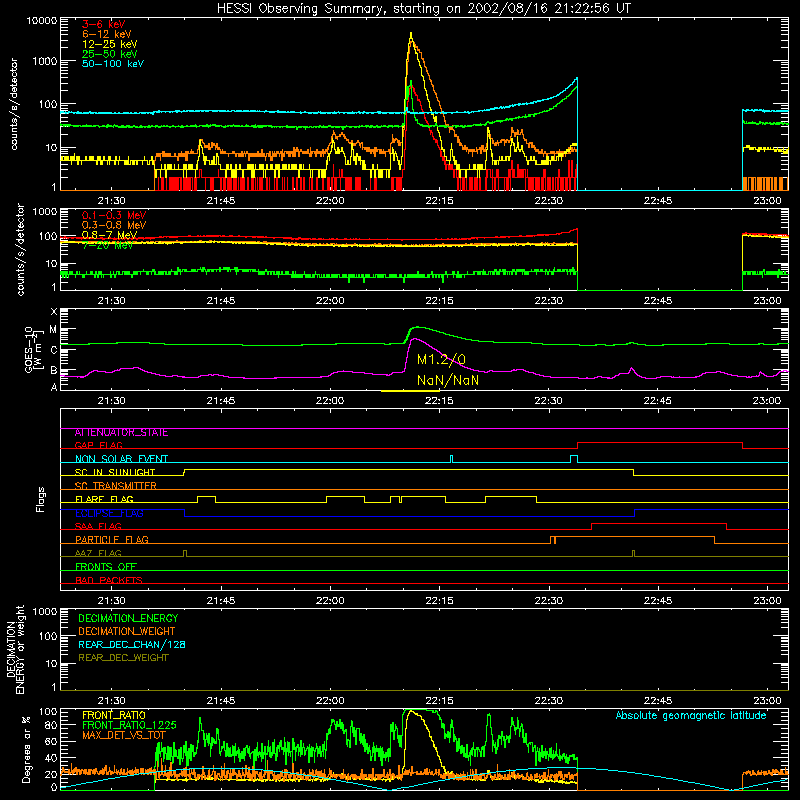Click the Degrees or % axis label

26,749
